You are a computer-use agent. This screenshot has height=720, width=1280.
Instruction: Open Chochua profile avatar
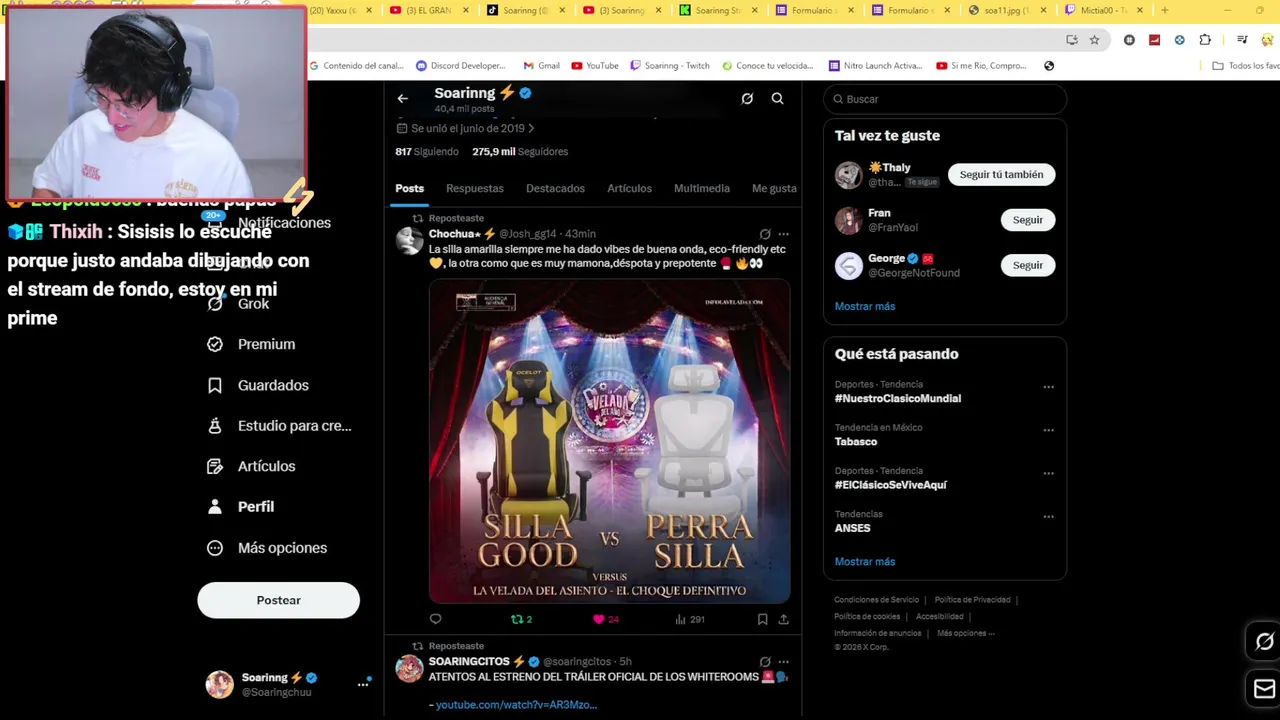coord(409,241)
